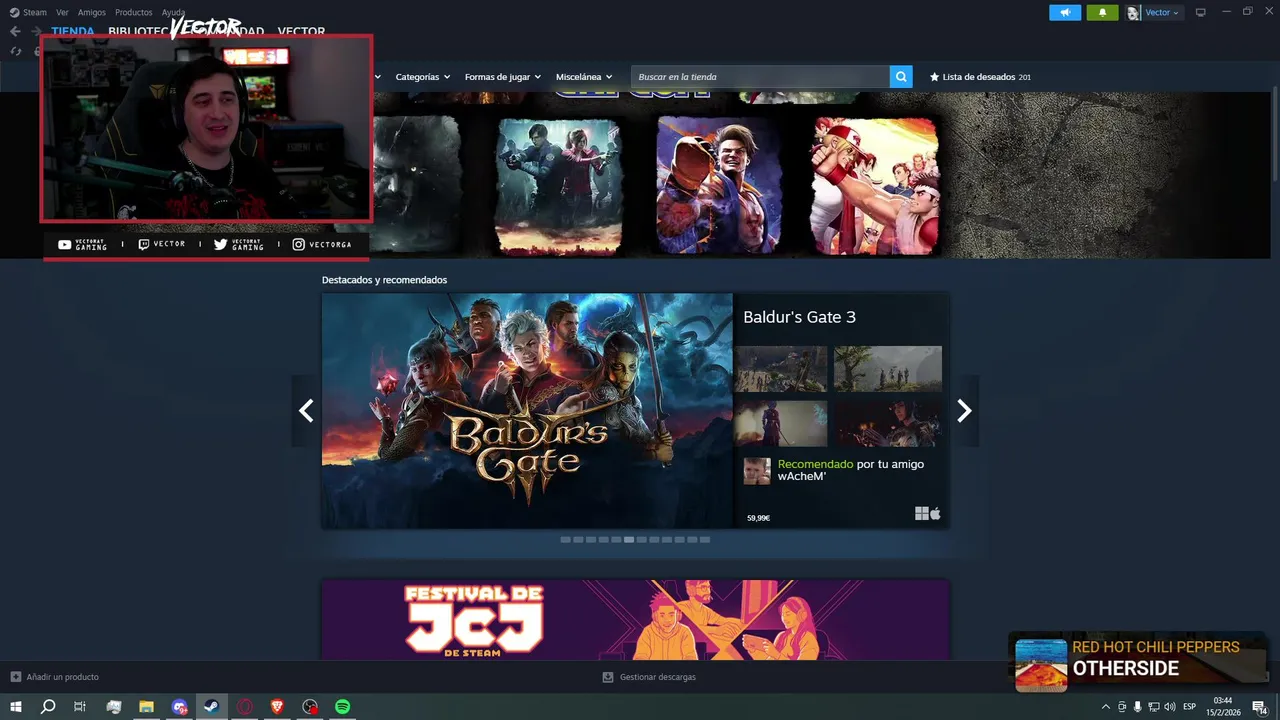The height and width of the screenshot is (720, 1280).
Task: Expand the Categorías dropdown
Action: click(x=423, y=77)
